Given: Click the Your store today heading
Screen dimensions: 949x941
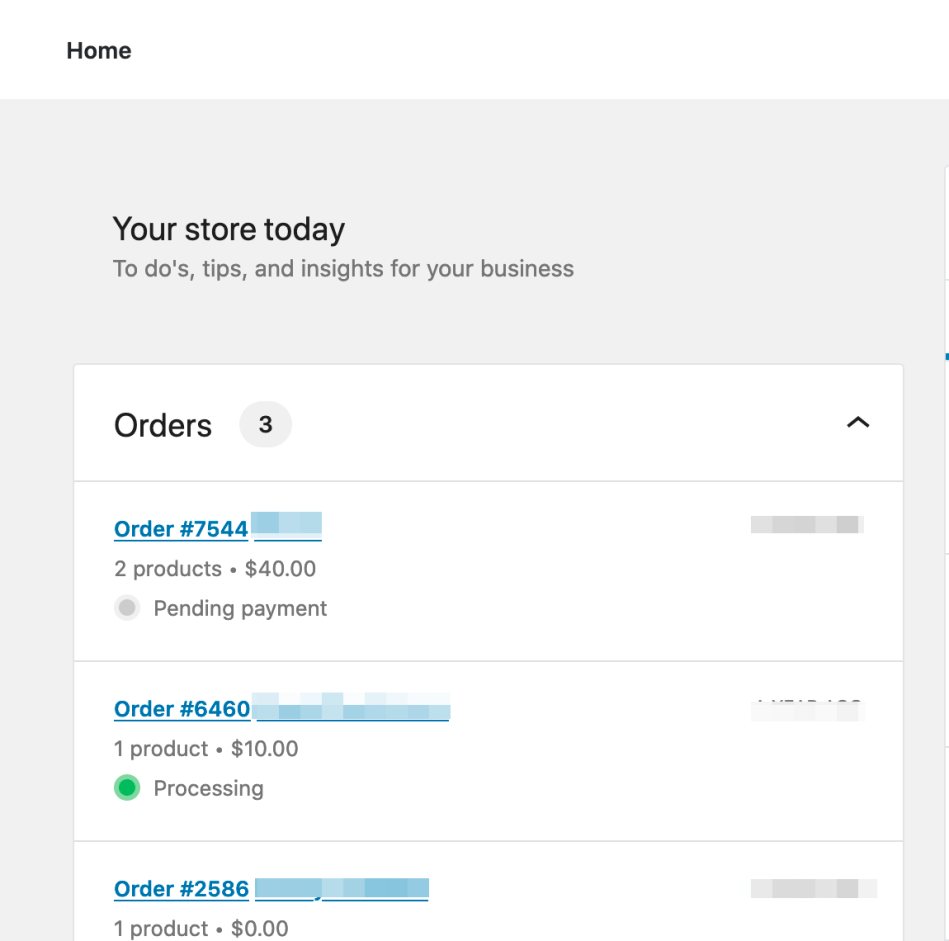Looking at the screenshot, I should (228, 229).
